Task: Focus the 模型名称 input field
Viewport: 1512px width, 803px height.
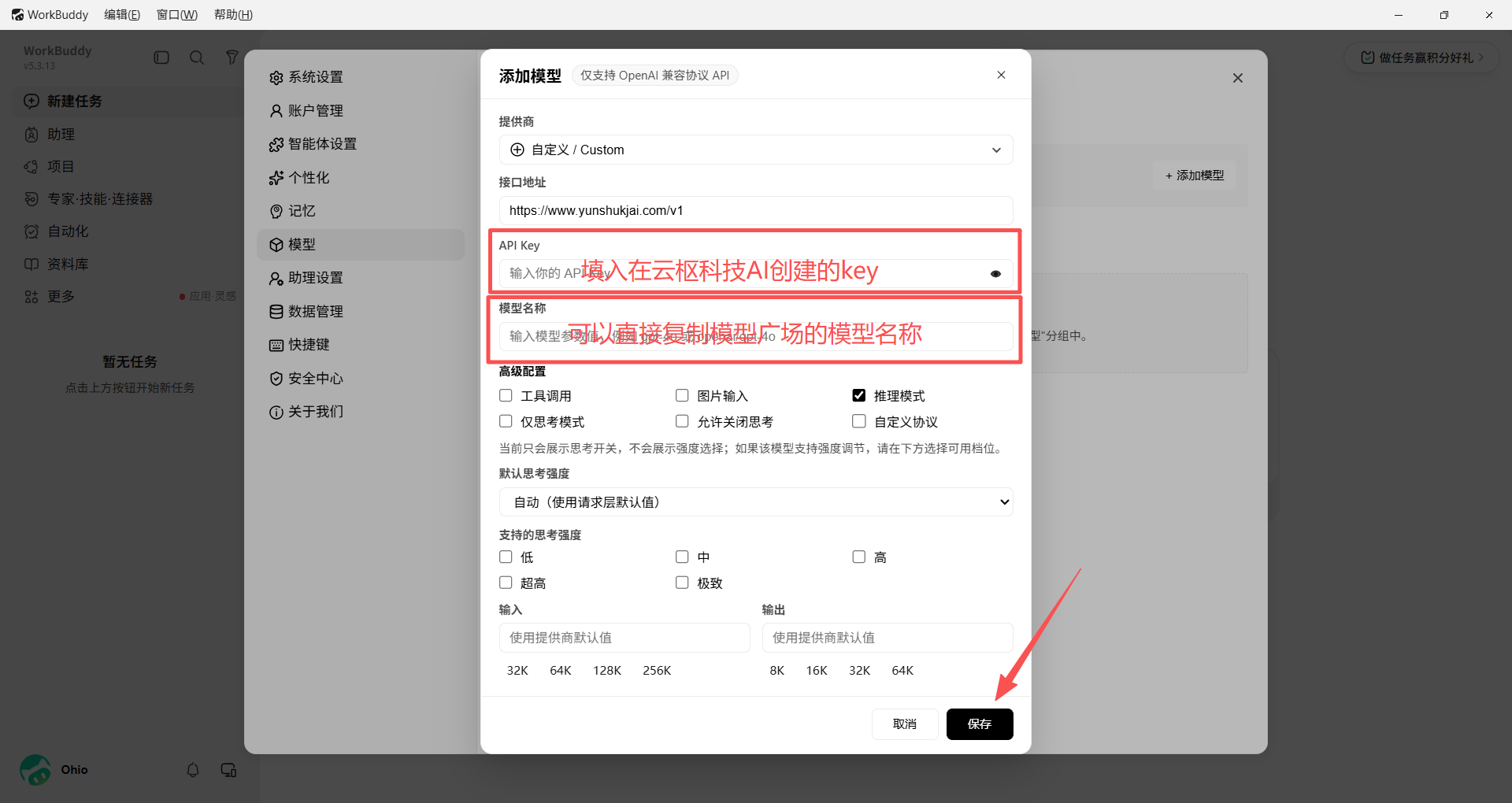Action: click(x=756, y=336)
